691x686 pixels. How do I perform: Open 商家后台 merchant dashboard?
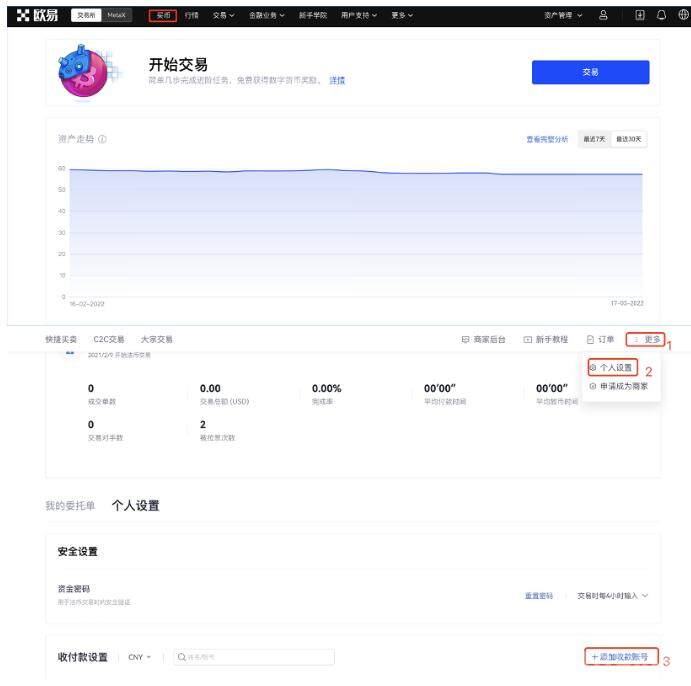[483, 340]
